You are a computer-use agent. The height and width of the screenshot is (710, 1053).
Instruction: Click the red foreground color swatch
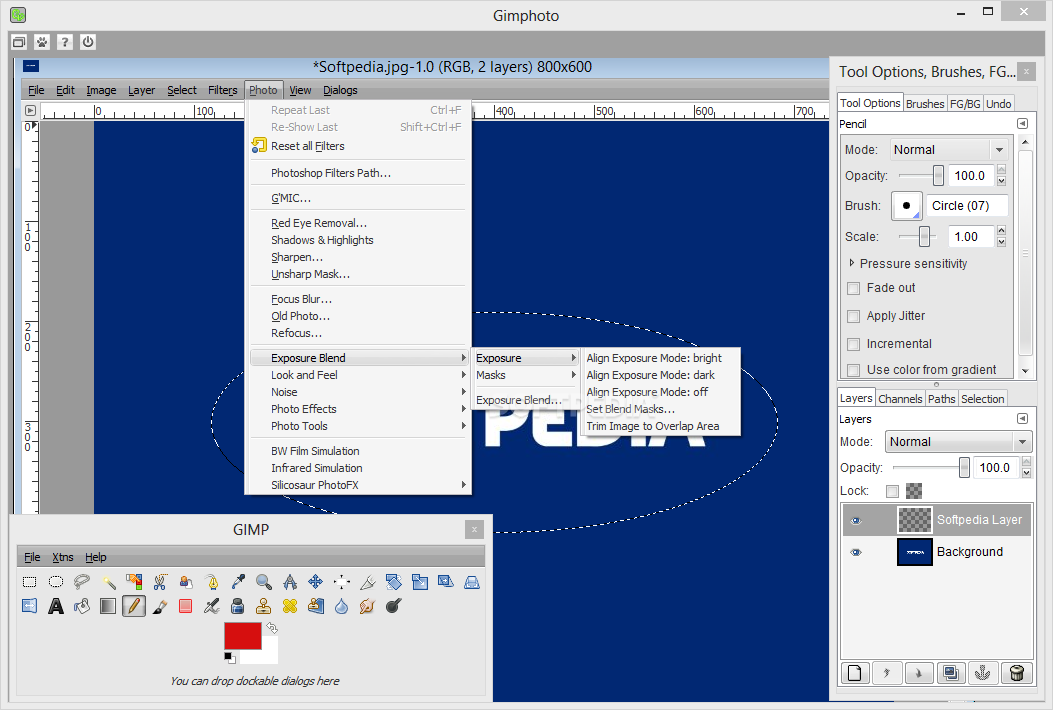(x=242, y=635)
